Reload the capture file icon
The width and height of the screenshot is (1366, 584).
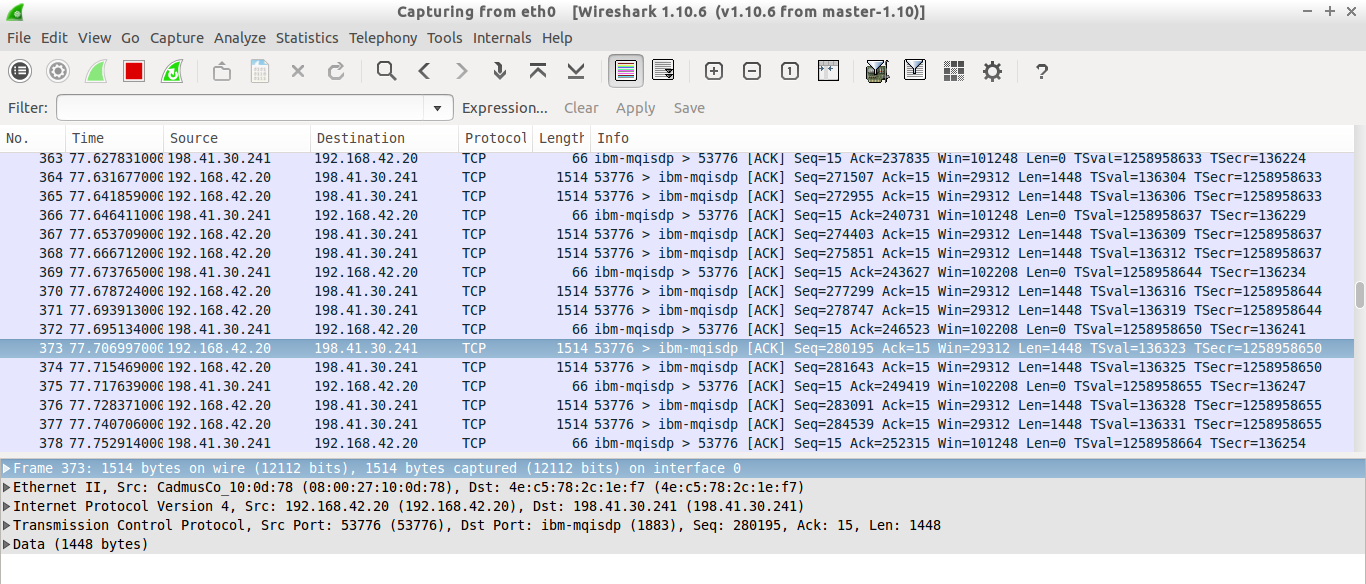[336, 71]
